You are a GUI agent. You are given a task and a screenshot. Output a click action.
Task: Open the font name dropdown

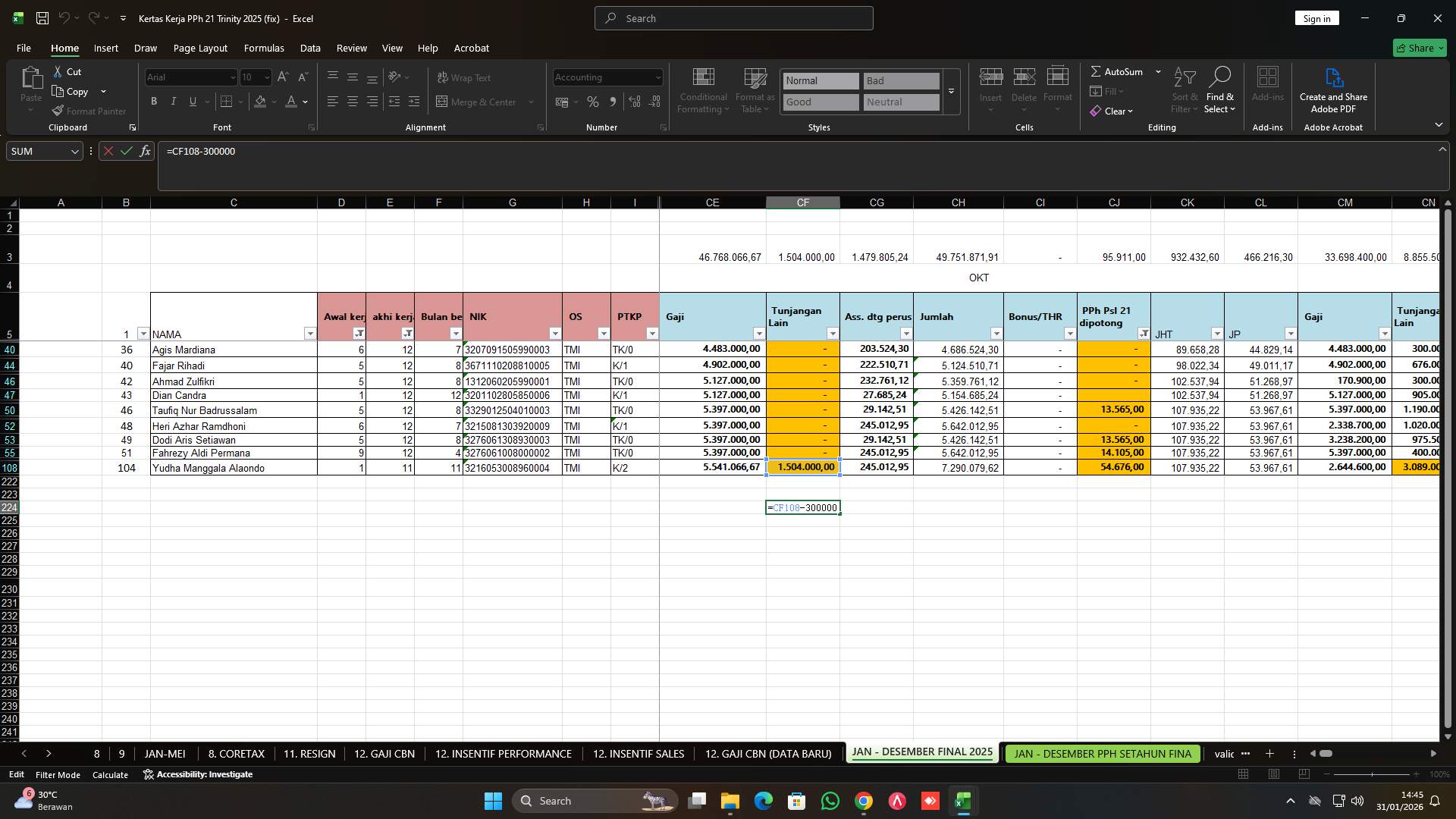pyautogui.click(x=232, y=77)
